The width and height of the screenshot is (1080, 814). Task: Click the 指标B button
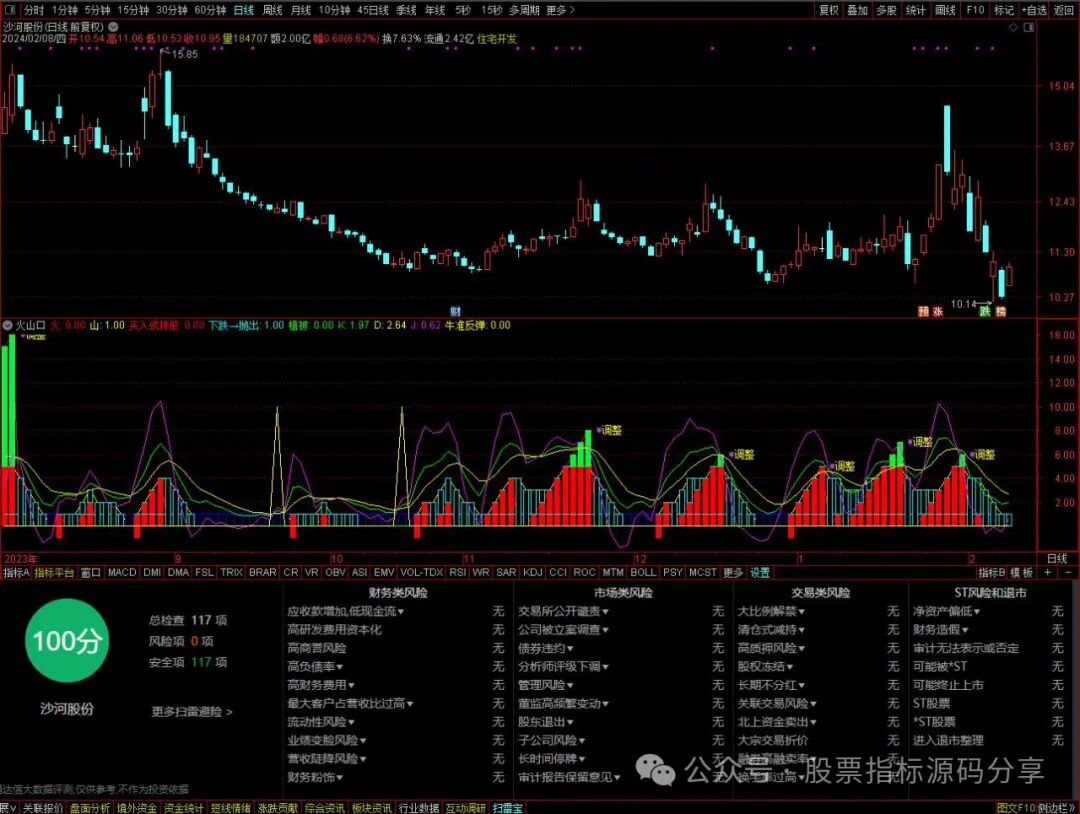click(991, 572)
